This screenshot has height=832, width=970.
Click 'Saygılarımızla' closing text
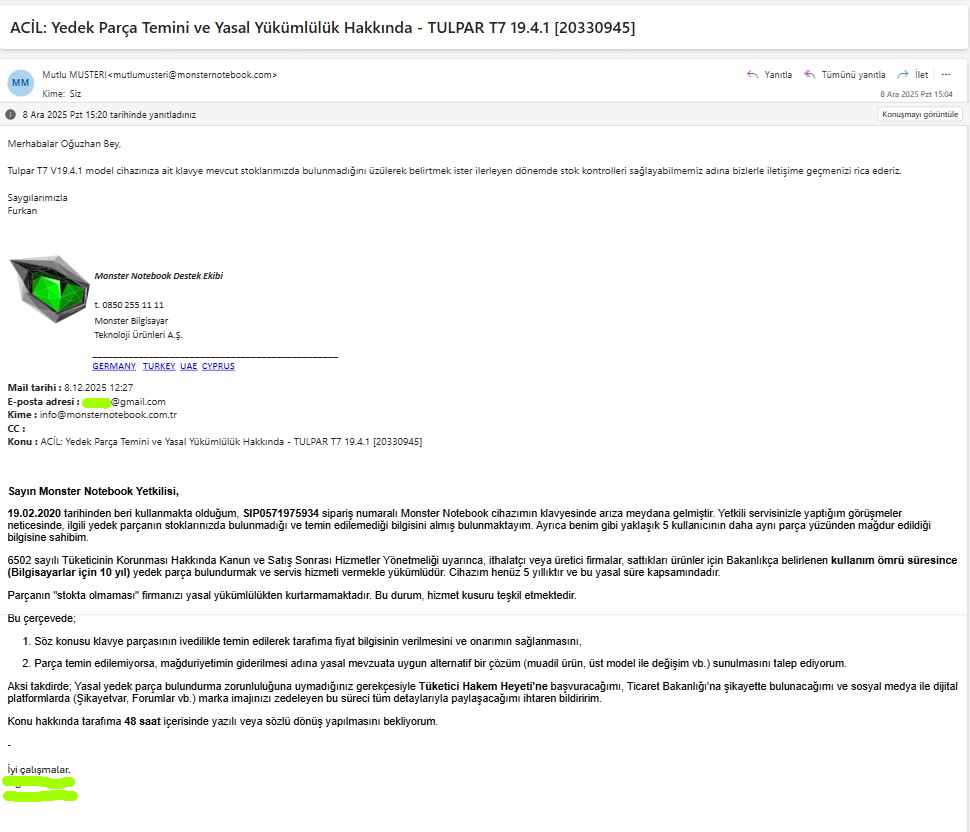pos(37,198)
